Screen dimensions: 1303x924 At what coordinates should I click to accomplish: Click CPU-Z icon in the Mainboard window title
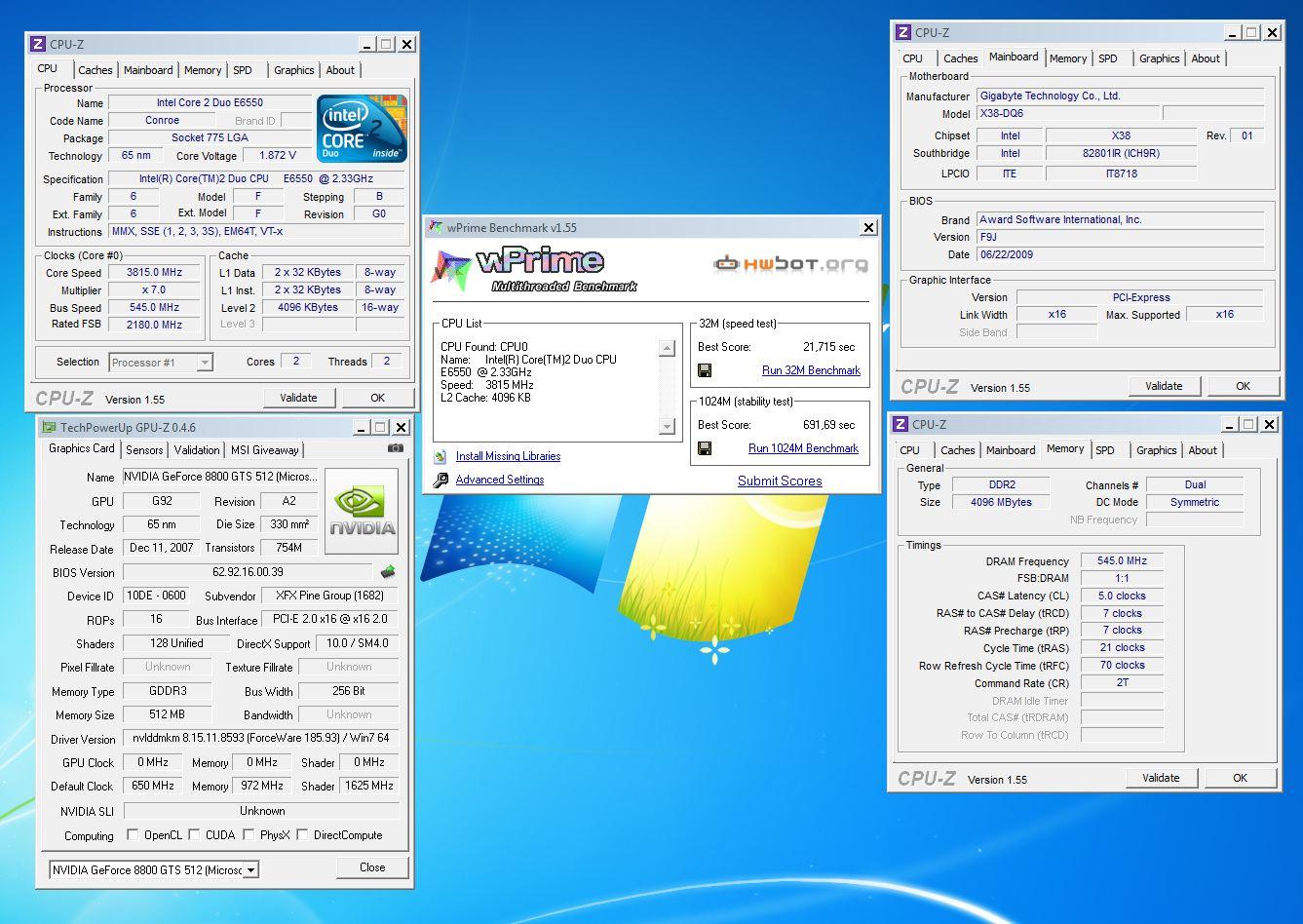click(x=903, y=32)
